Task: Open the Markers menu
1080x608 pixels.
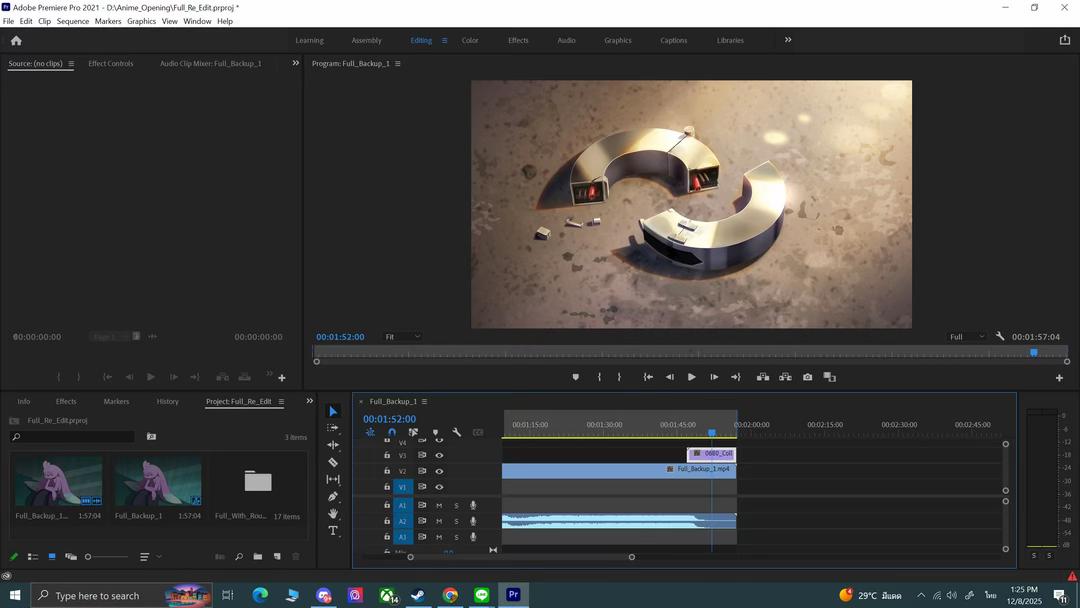Action: click(x=108, y=21)
